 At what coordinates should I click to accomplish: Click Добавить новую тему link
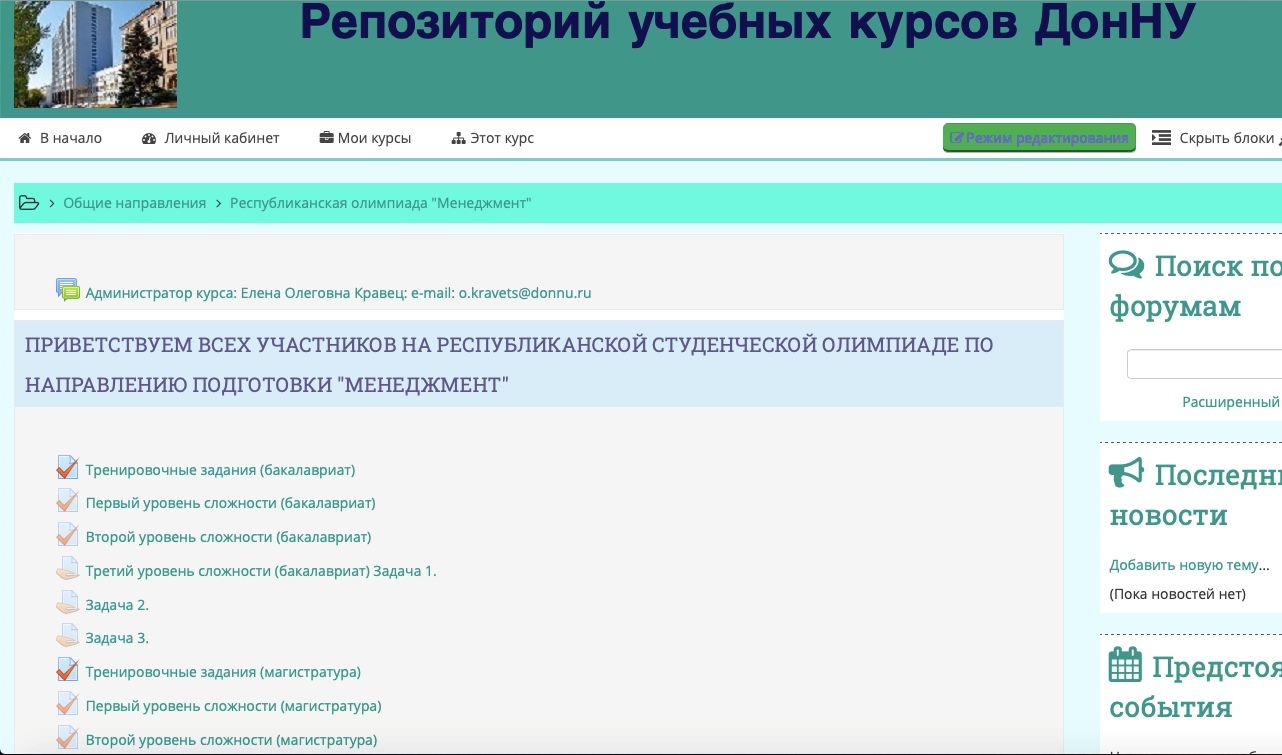pyautogui.click(x=1189, y=565)
